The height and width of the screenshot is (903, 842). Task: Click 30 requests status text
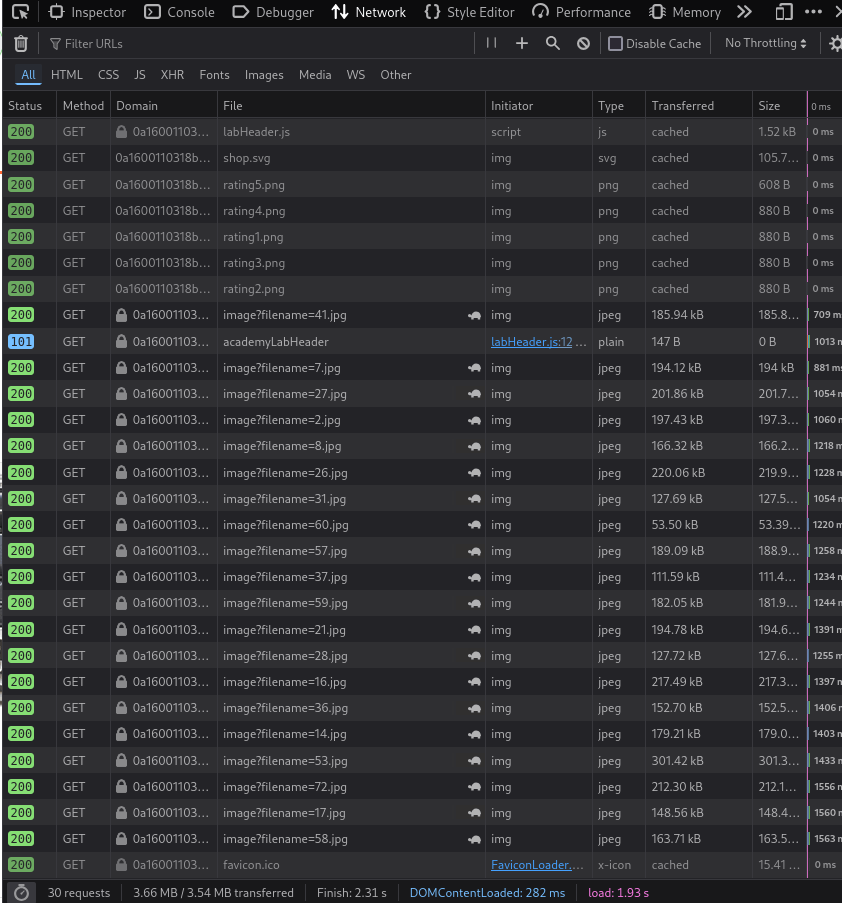coord(79,893)
